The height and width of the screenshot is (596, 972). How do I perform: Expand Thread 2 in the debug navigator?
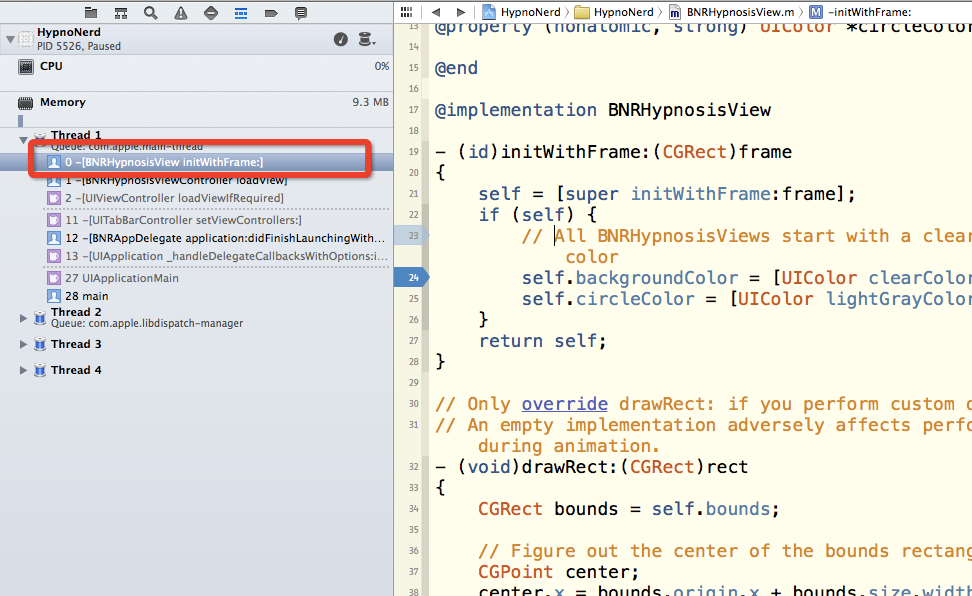click(23, 318)
